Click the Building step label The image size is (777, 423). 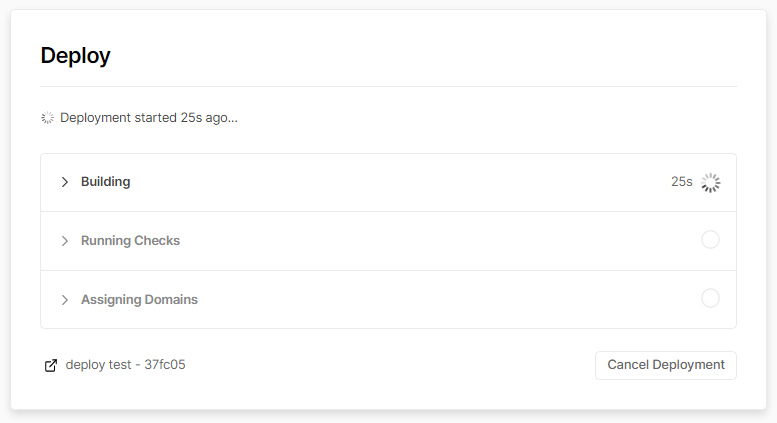tap(105, 182)
